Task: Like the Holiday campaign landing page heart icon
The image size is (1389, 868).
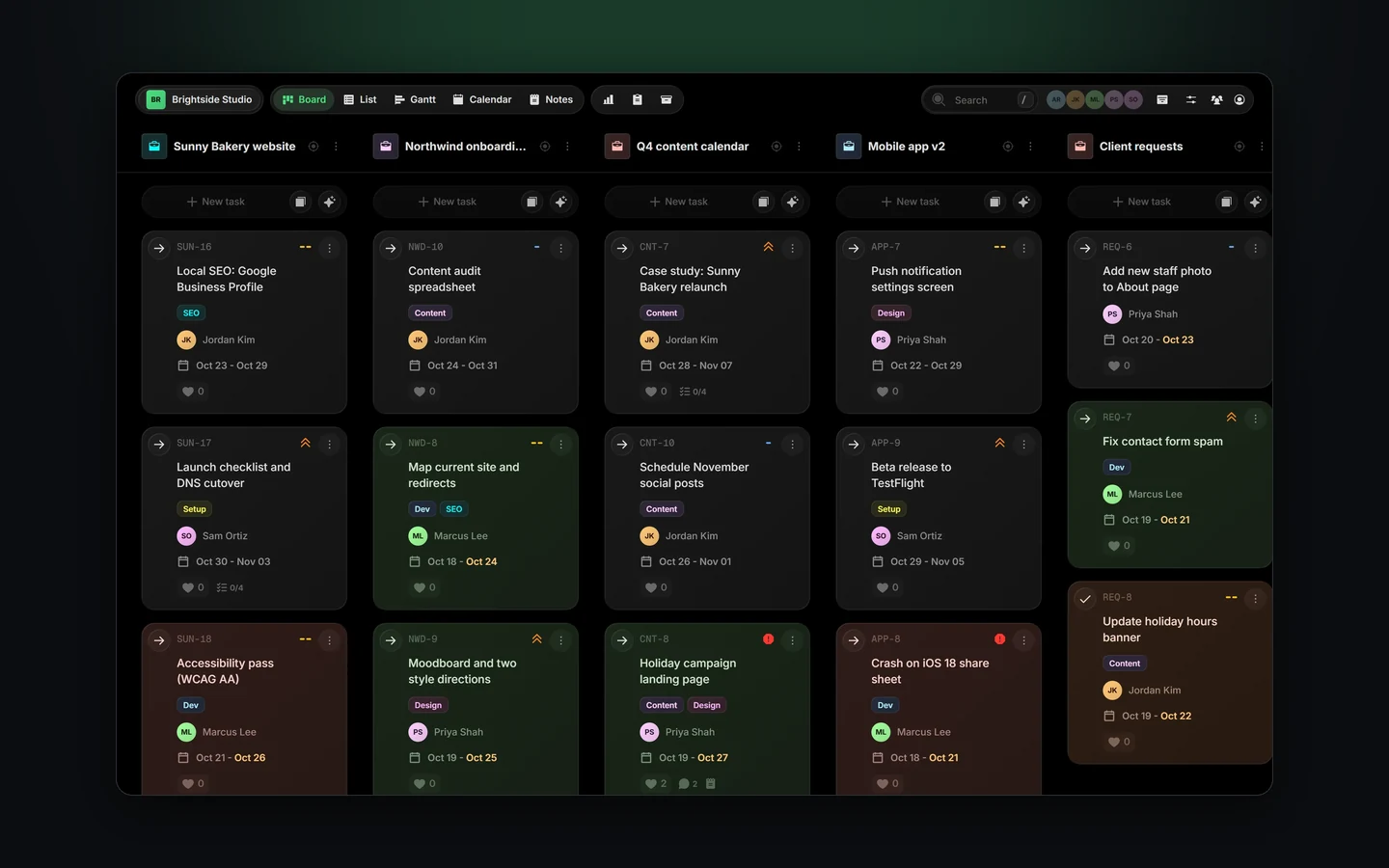Action: tap(651, 783)
